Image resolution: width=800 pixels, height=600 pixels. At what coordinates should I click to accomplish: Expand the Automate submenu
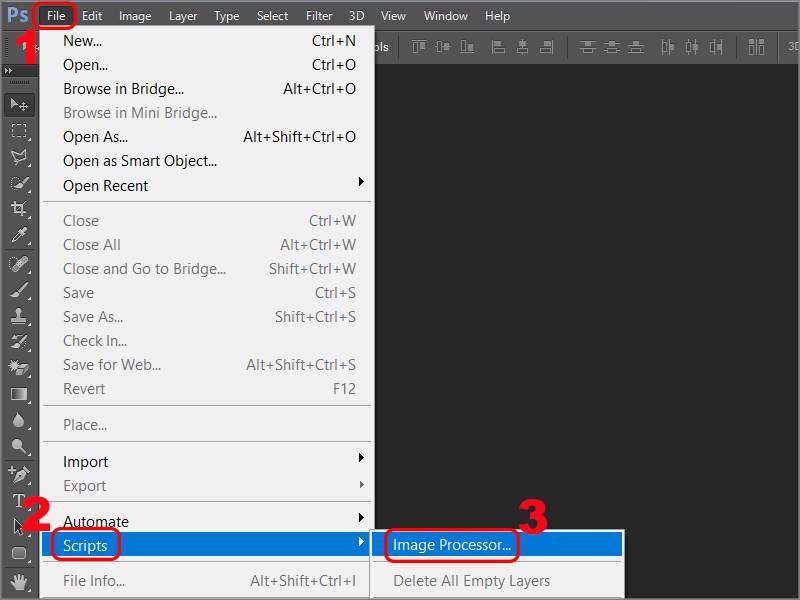207,521
